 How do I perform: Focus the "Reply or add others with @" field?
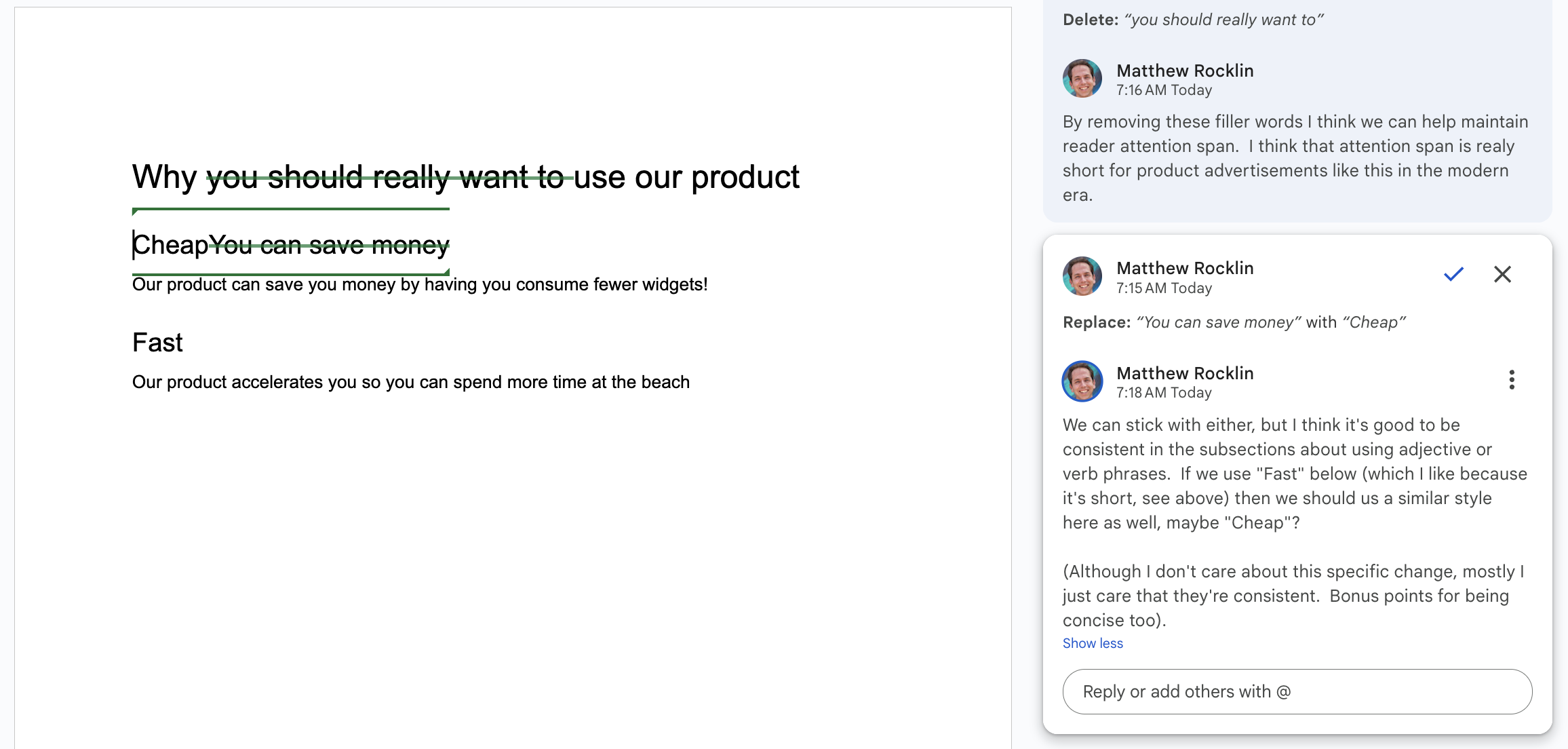[1297, 691]
